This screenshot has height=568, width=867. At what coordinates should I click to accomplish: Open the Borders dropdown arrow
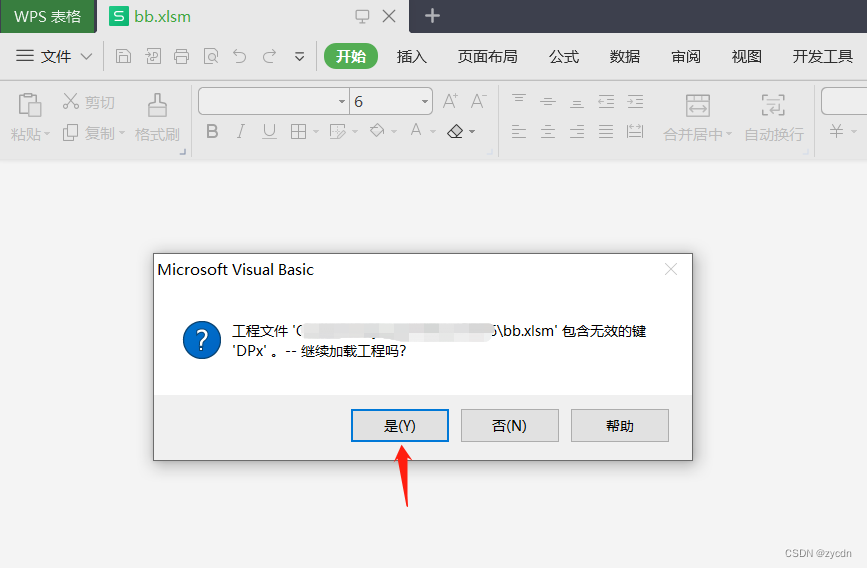click(316, 132)
